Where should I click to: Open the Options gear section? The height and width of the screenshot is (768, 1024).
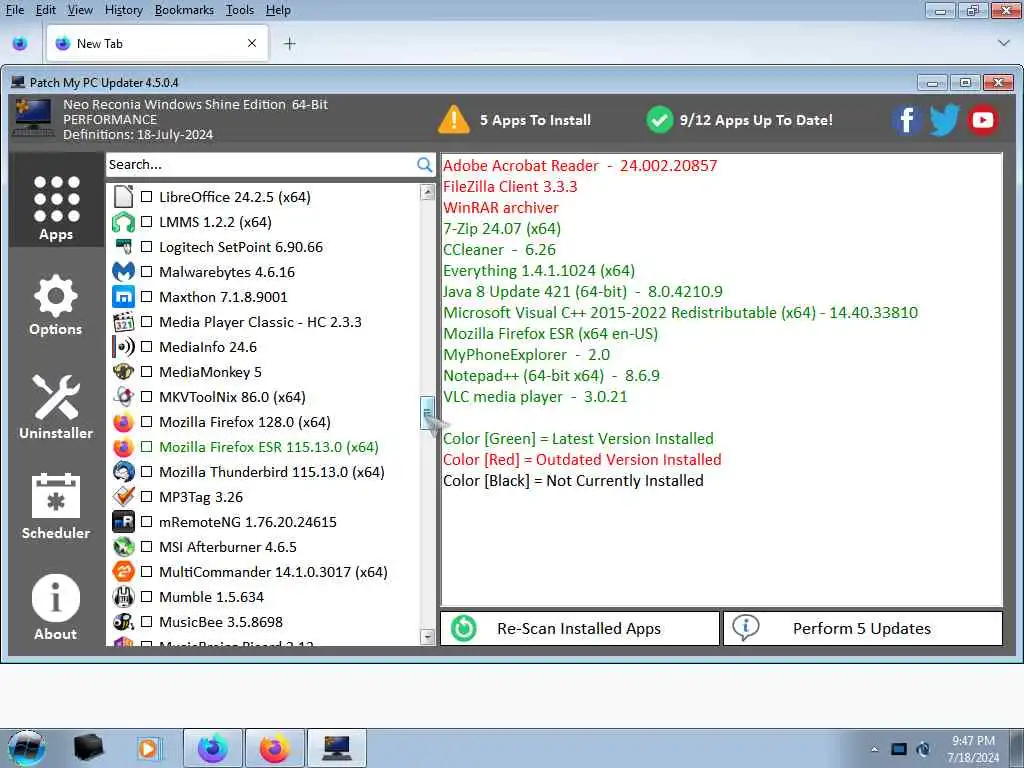(x=56, y=306)
